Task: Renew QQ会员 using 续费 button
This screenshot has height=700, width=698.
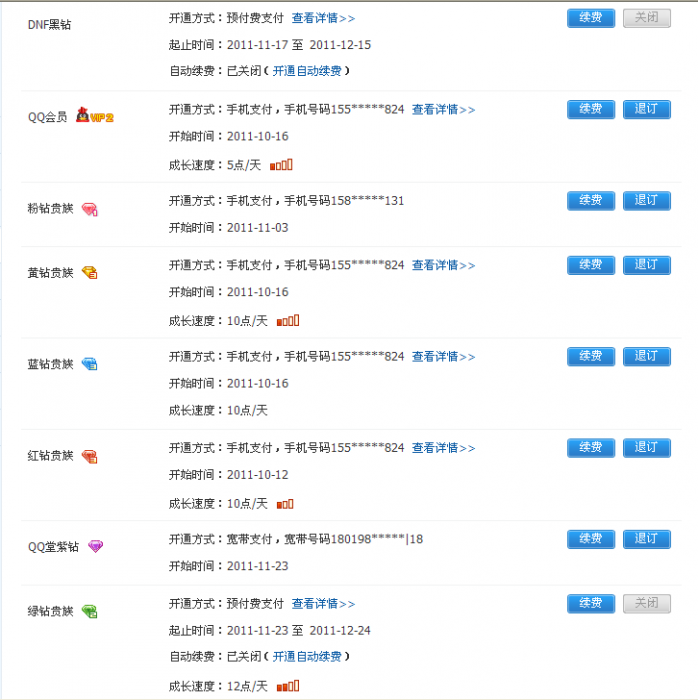Action: coord(591,109)
